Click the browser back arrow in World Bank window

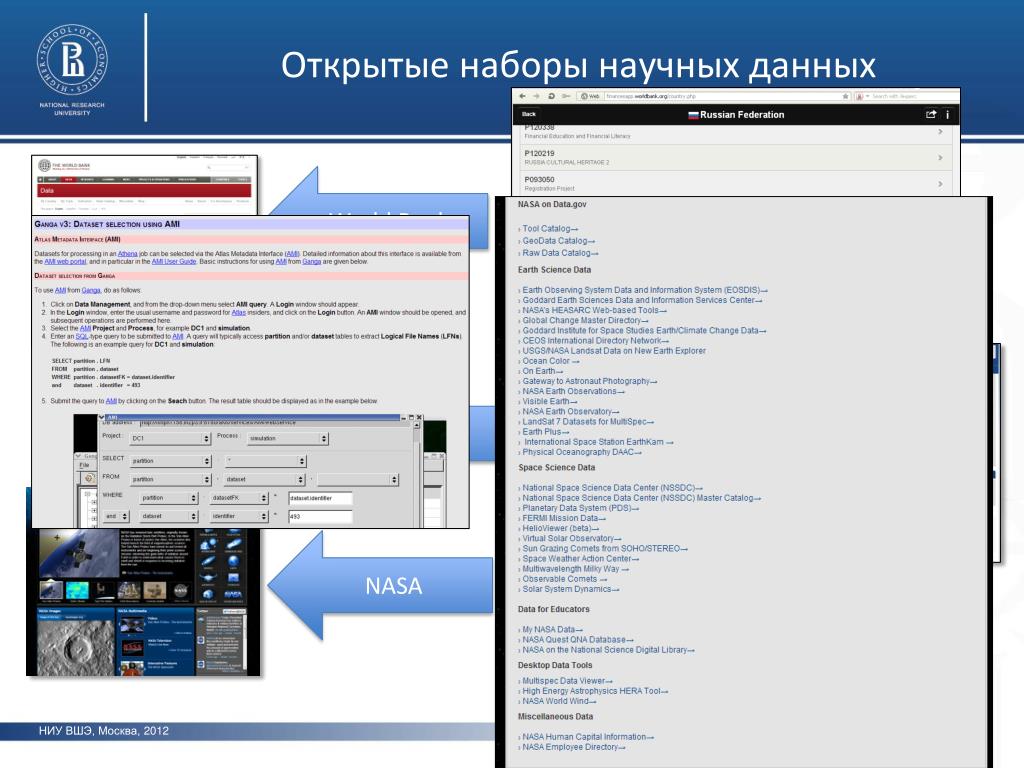pyautogui.click(x=522, y=96)
